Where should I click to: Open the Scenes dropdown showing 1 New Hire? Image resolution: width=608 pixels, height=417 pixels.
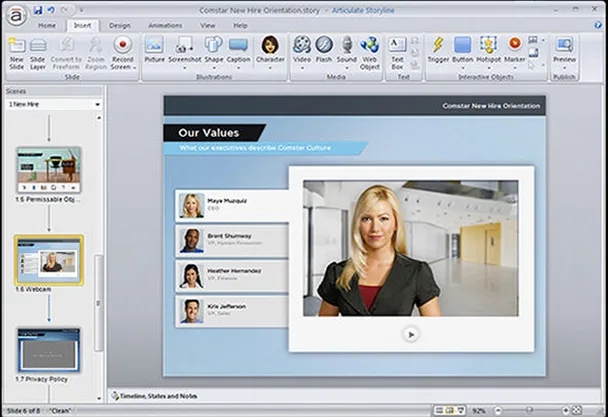click(54, 104)
